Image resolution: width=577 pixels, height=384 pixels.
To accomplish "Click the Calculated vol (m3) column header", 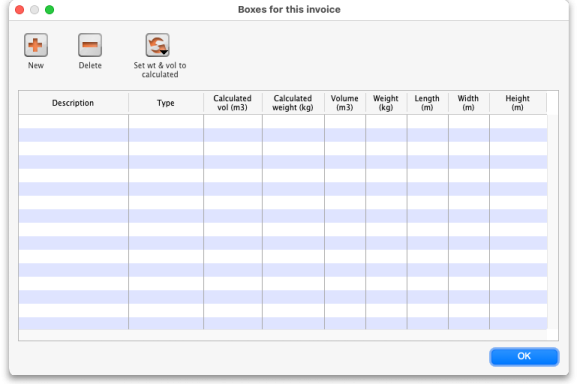I will 233,103.
